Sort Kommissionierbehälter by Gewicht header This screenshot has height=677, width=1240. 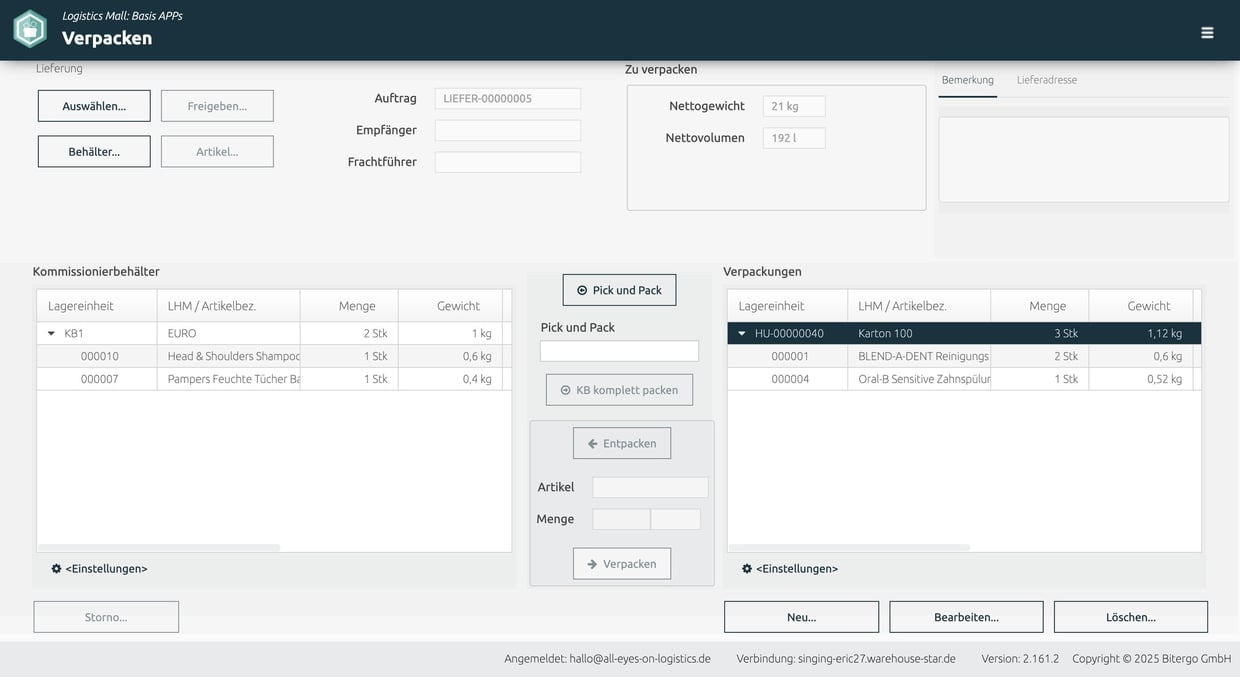[x=450, y=306]
